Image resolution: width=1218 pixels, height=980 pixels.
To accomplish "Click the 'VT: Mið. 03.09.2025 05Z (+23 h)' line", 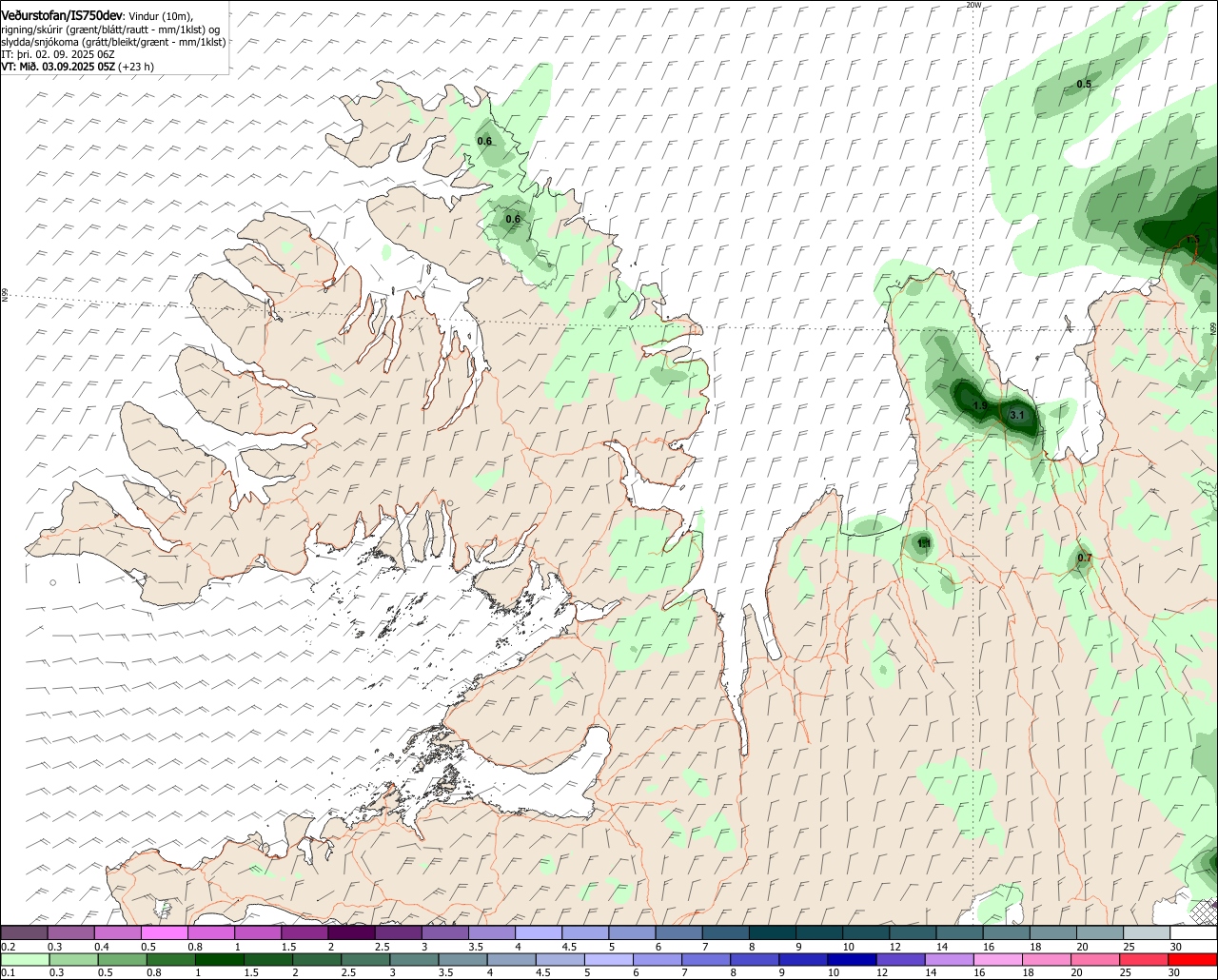I will [78, 67].
